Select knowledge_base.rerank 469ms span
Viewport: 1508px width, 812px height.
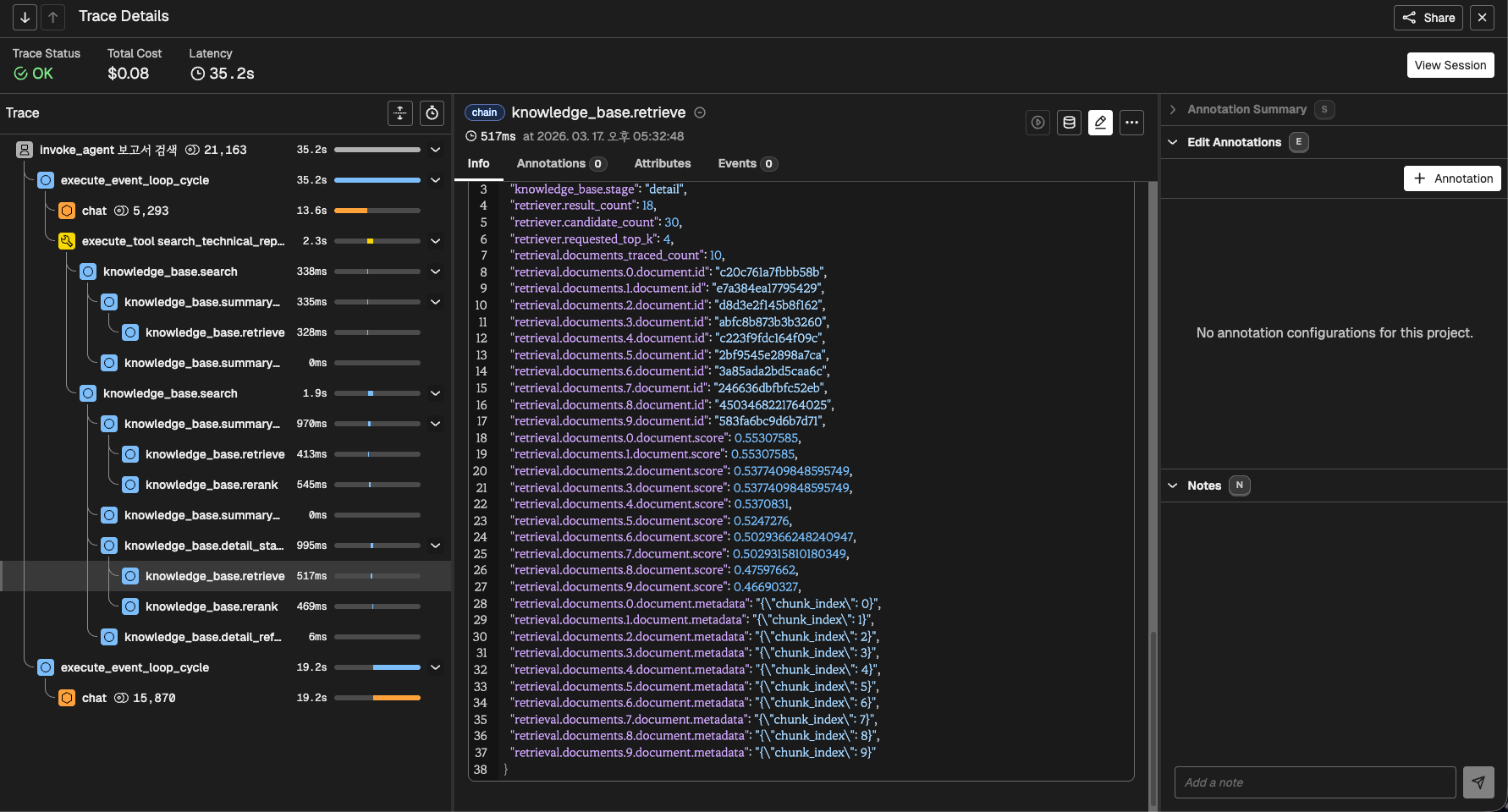tap(225, 606)
